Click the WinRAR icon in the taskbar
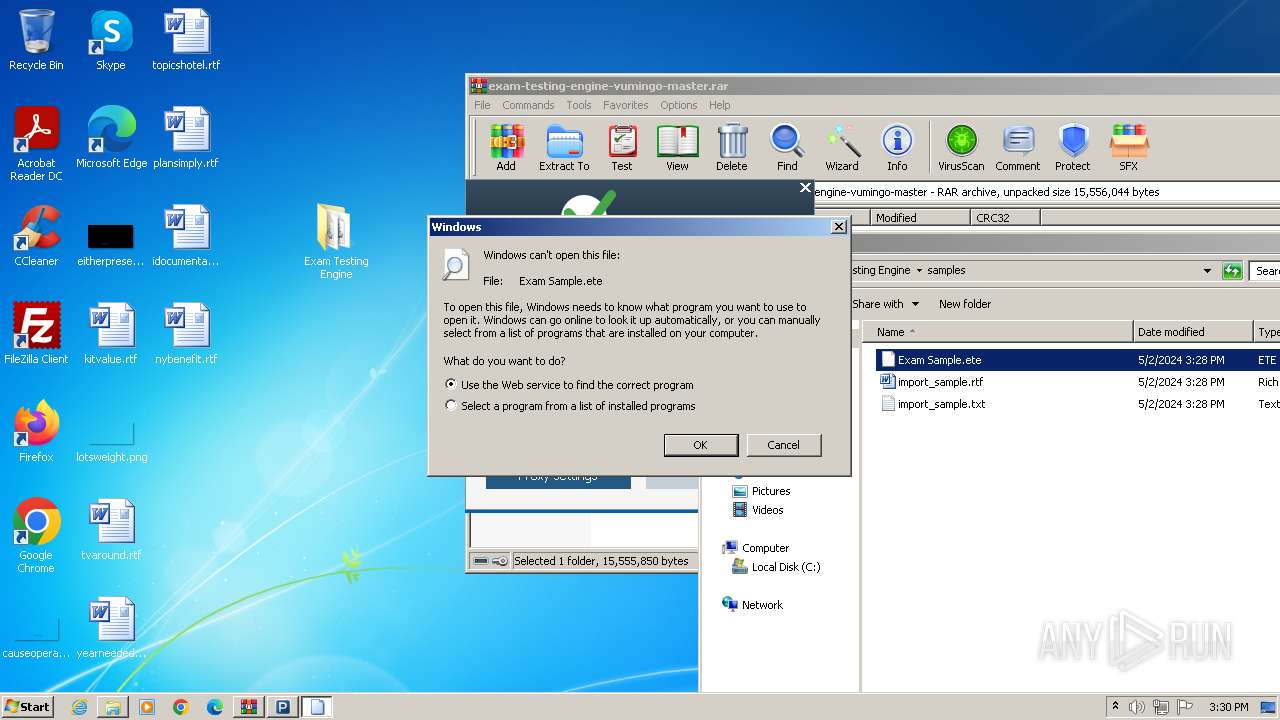Image resolution: width=1280 pixels, height=720 pixels. pyautogui.click(x=249, y=707)
